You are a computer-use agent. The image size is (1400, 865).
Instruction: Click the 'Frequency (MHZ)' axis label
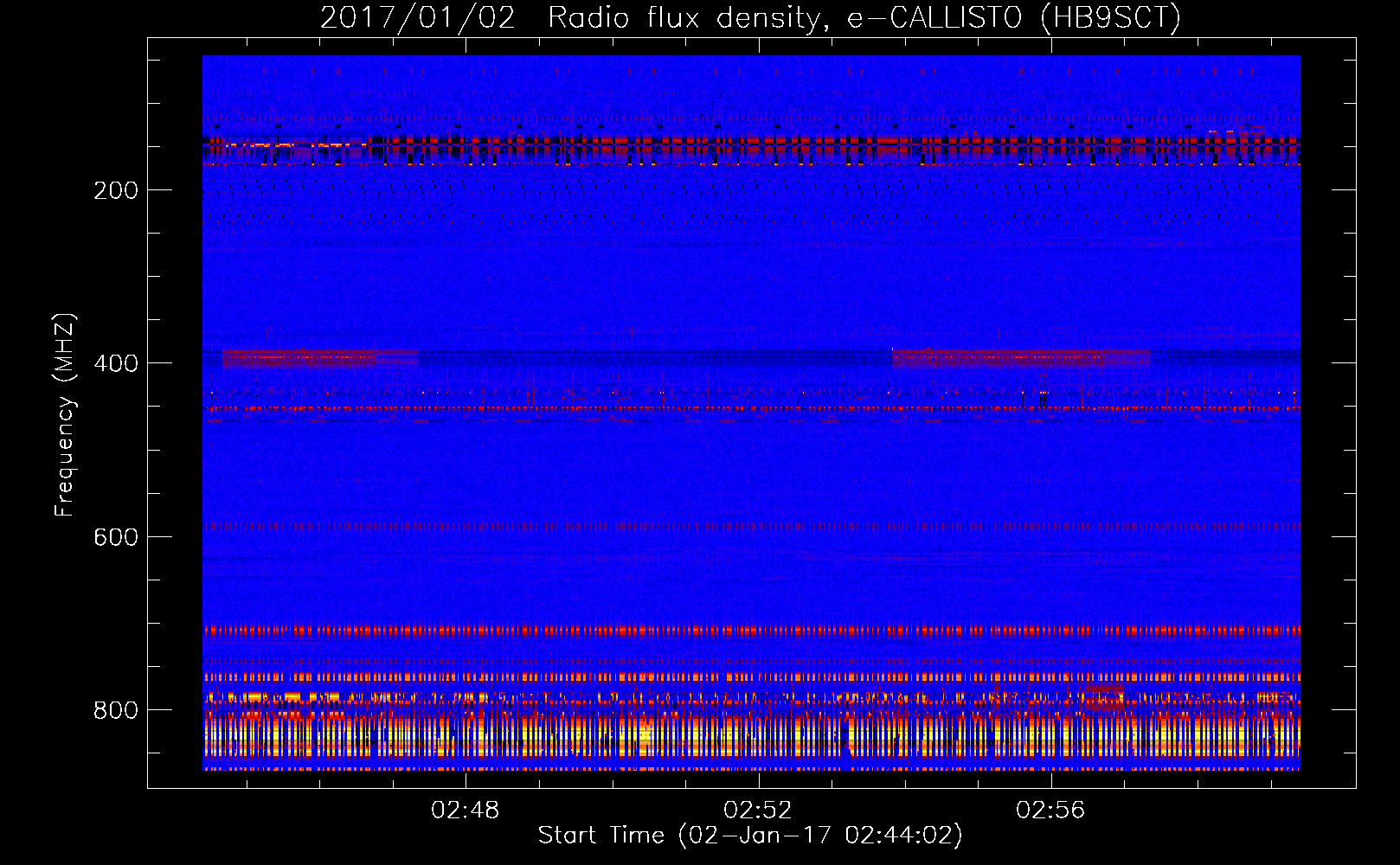tap(65, 415)
